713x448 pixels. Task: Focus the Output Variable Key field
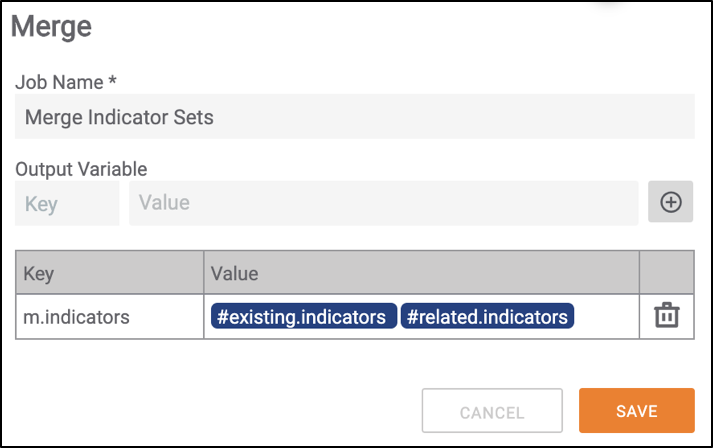pyautogui.click(x=67, y=203)
